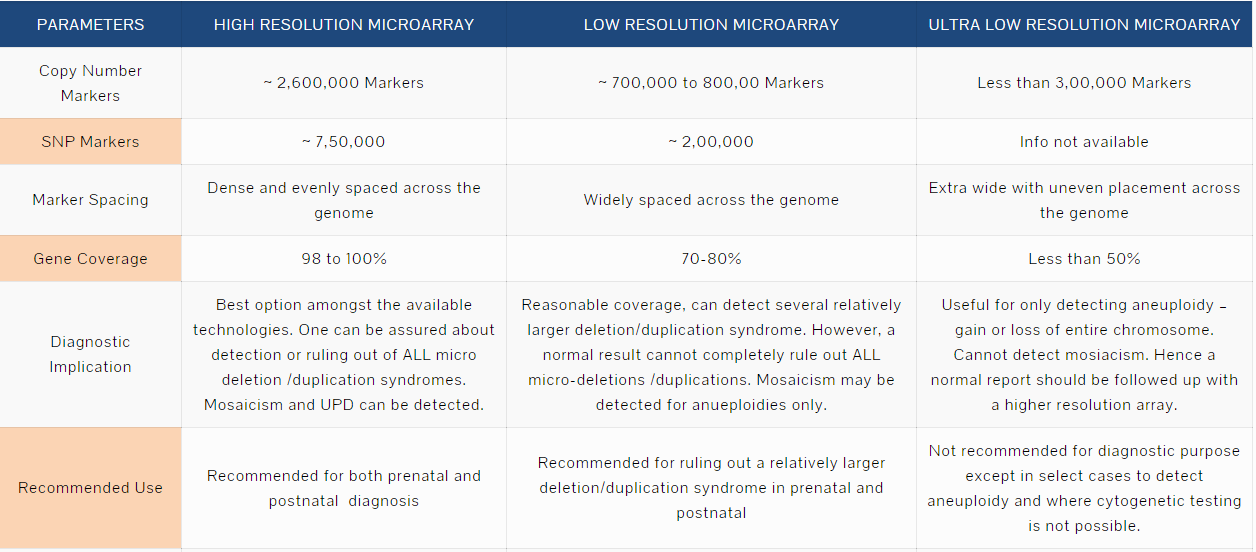Click the ~ 2,600,000 Markers cell

(344, 83)
